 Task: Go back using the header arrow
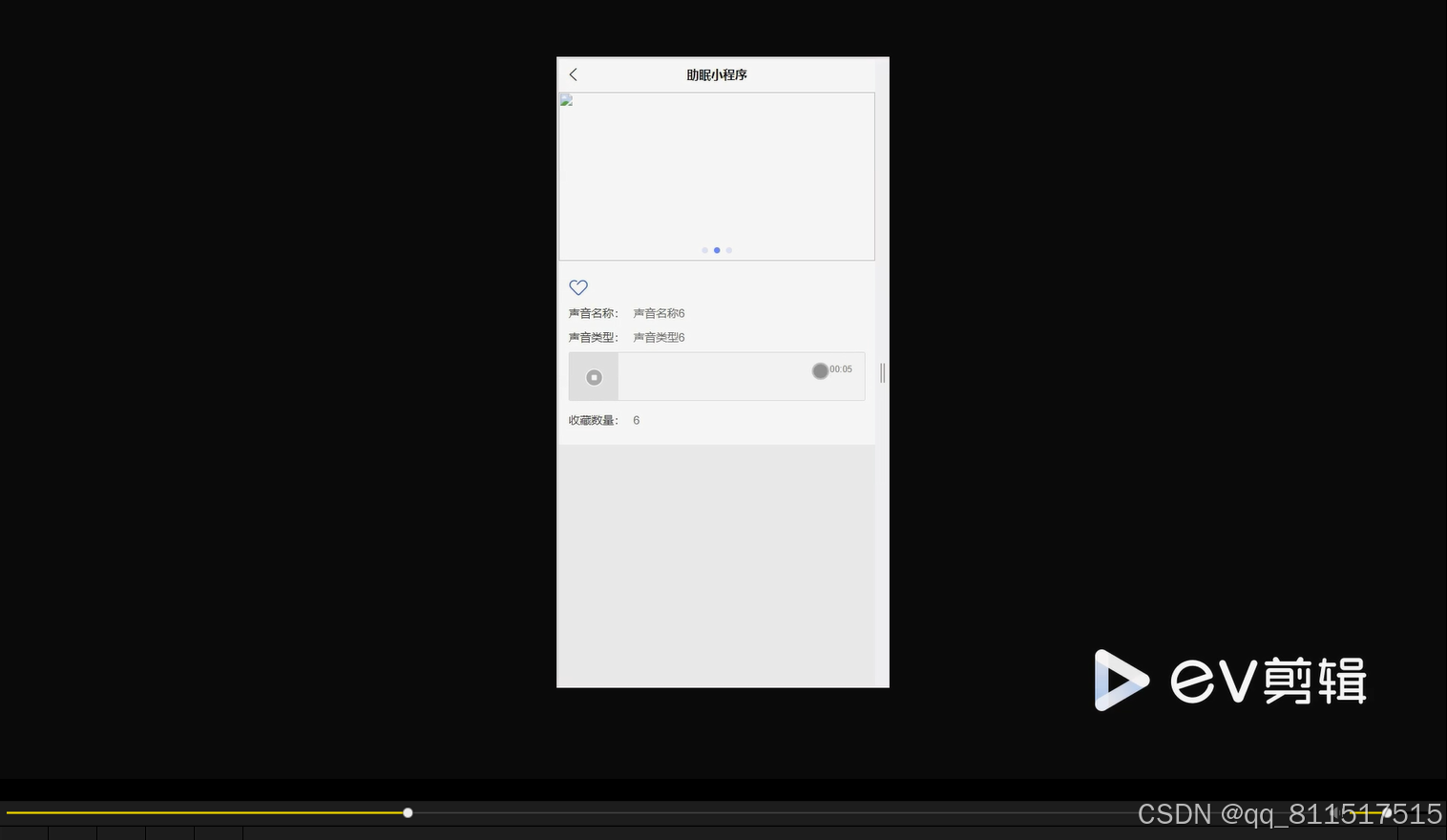click(573, 74)
